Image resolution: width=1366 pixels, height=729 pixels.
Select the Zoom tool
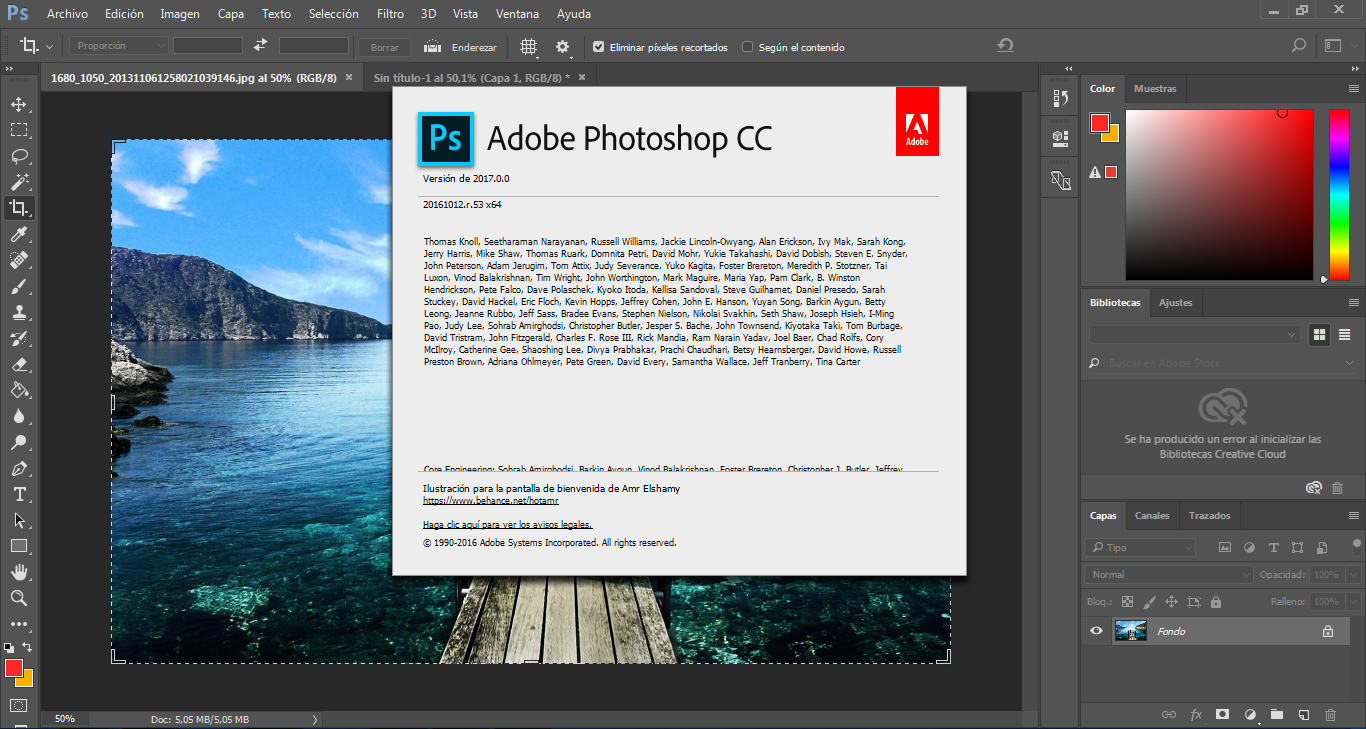click(18, 598)
